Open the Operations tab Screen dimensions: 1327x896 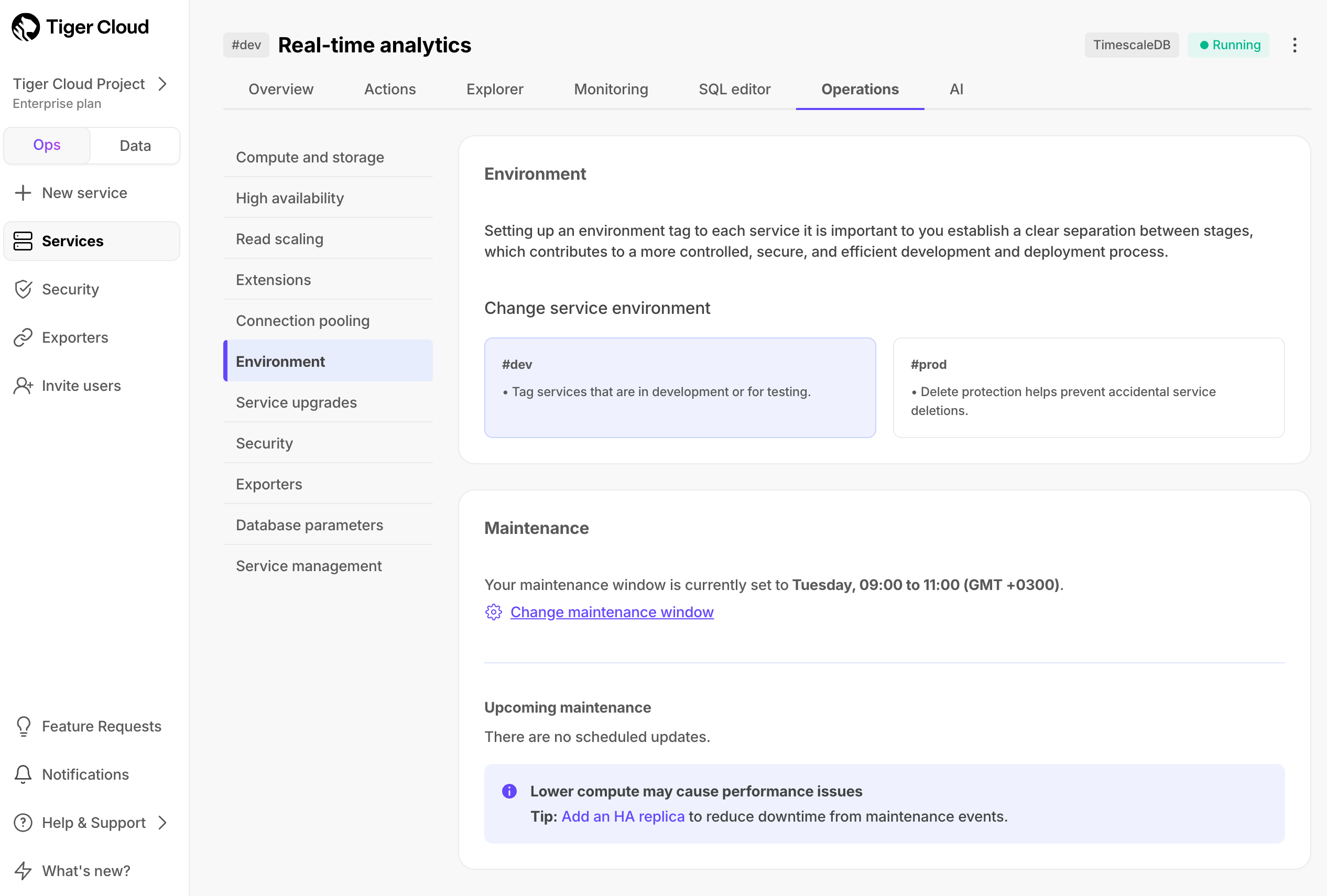click(x=860, y=90)
